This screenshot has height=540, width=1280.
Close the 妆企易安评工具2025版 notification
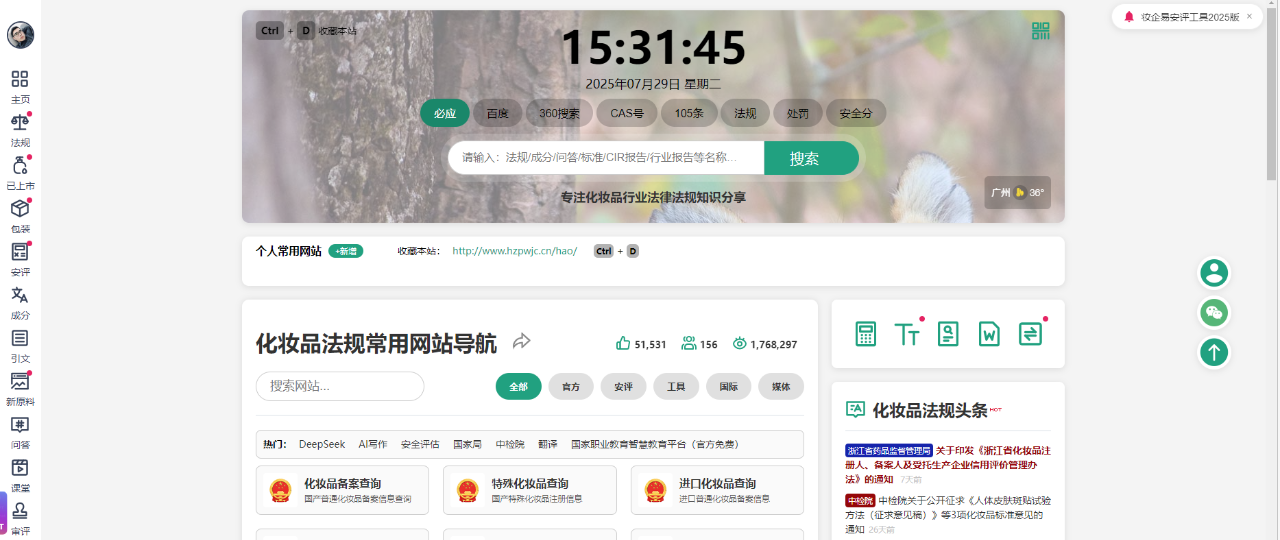point(1249,16)
